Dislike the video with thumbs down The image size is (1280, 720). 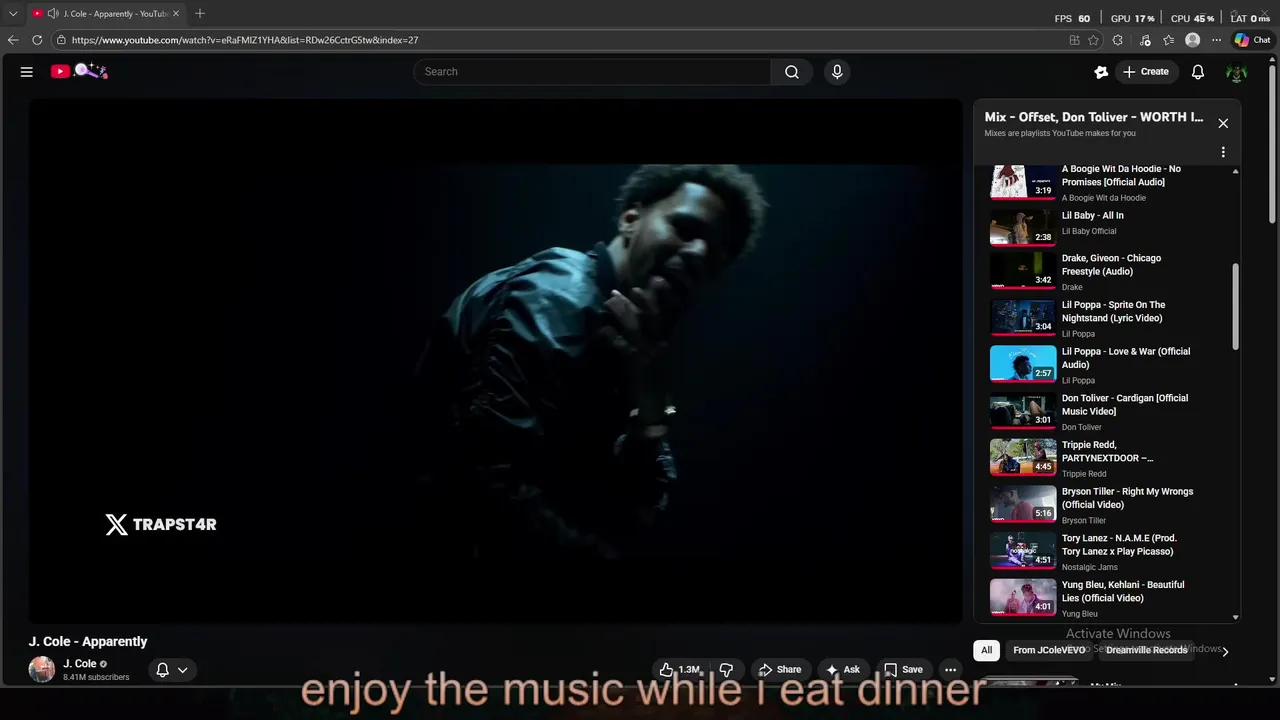727,670
